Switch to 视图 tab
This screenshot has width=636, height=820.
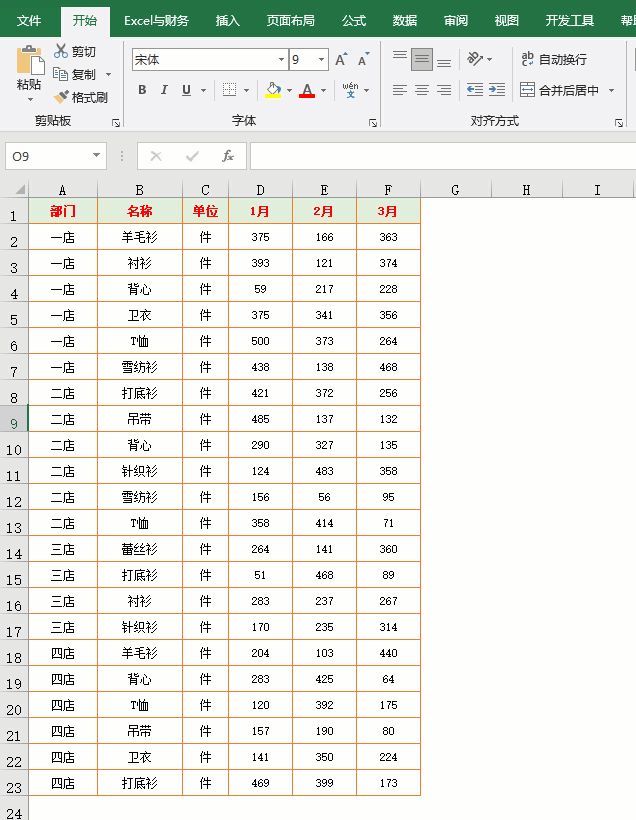[506, 20]
